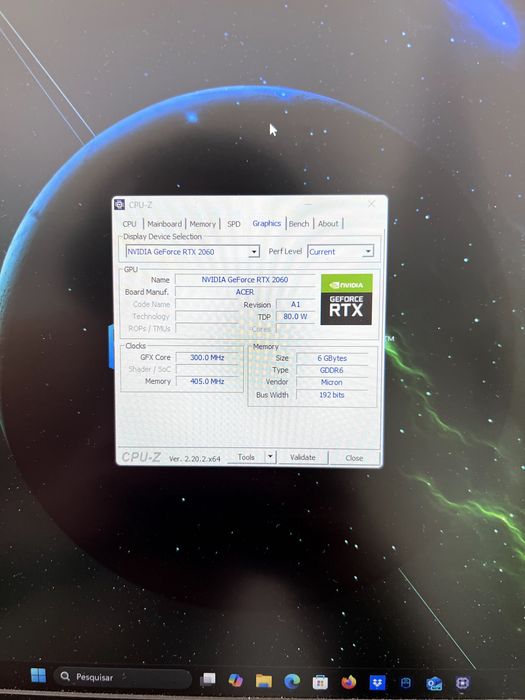Switch to the Mainboard tab
Screen dimensions: 525x700
164,224
